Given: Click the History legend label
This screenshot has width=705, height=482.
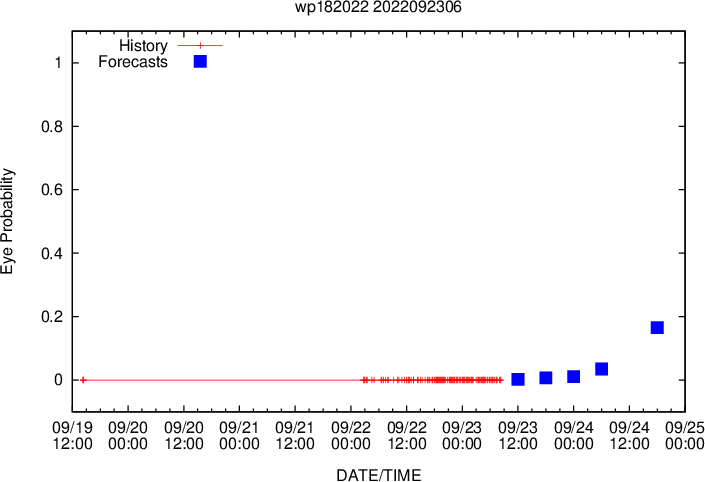Looking at the screenshot, I should [x=143, y=45].
